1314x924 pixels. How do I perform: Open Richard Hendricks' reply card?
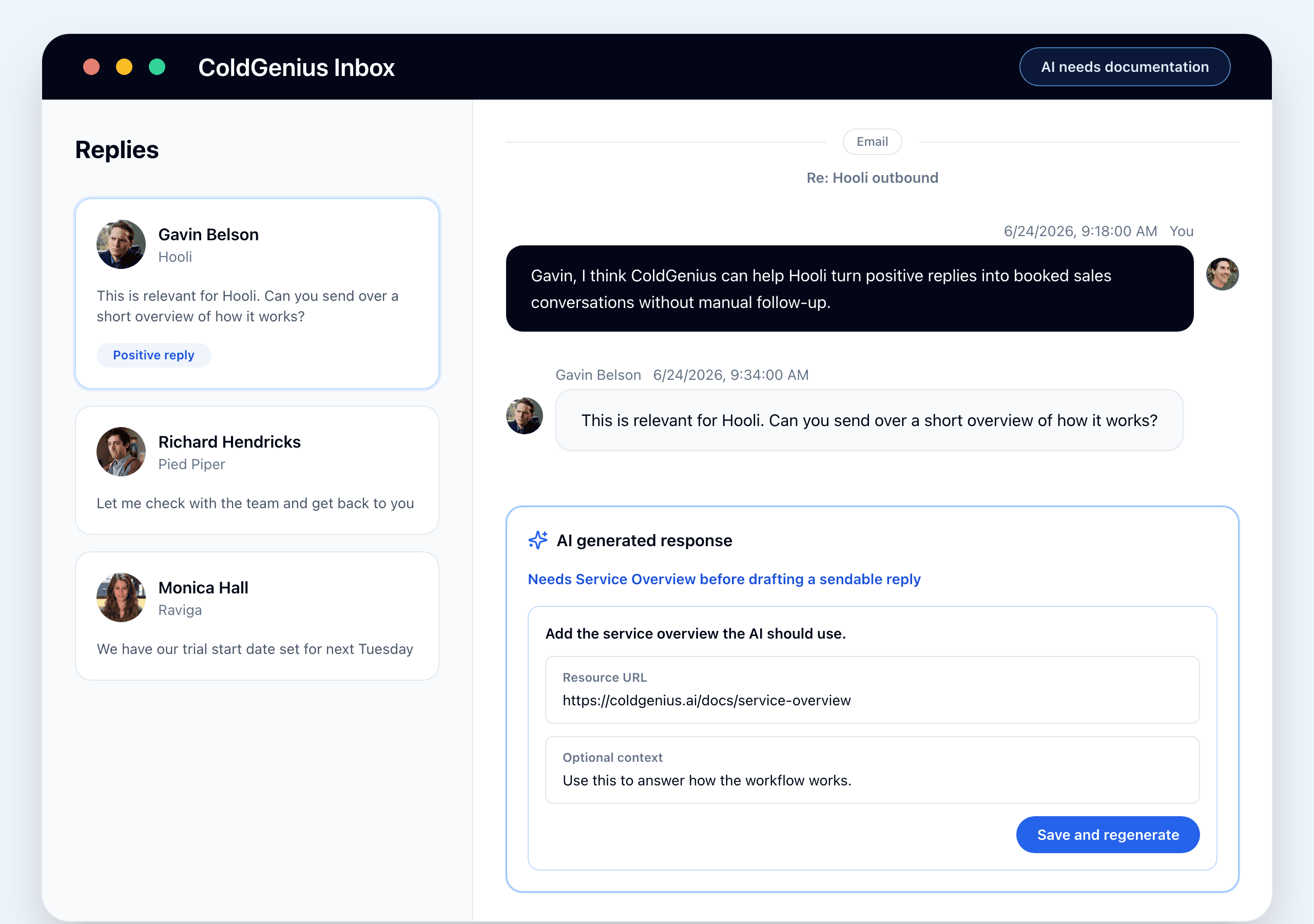click(257, 470)
